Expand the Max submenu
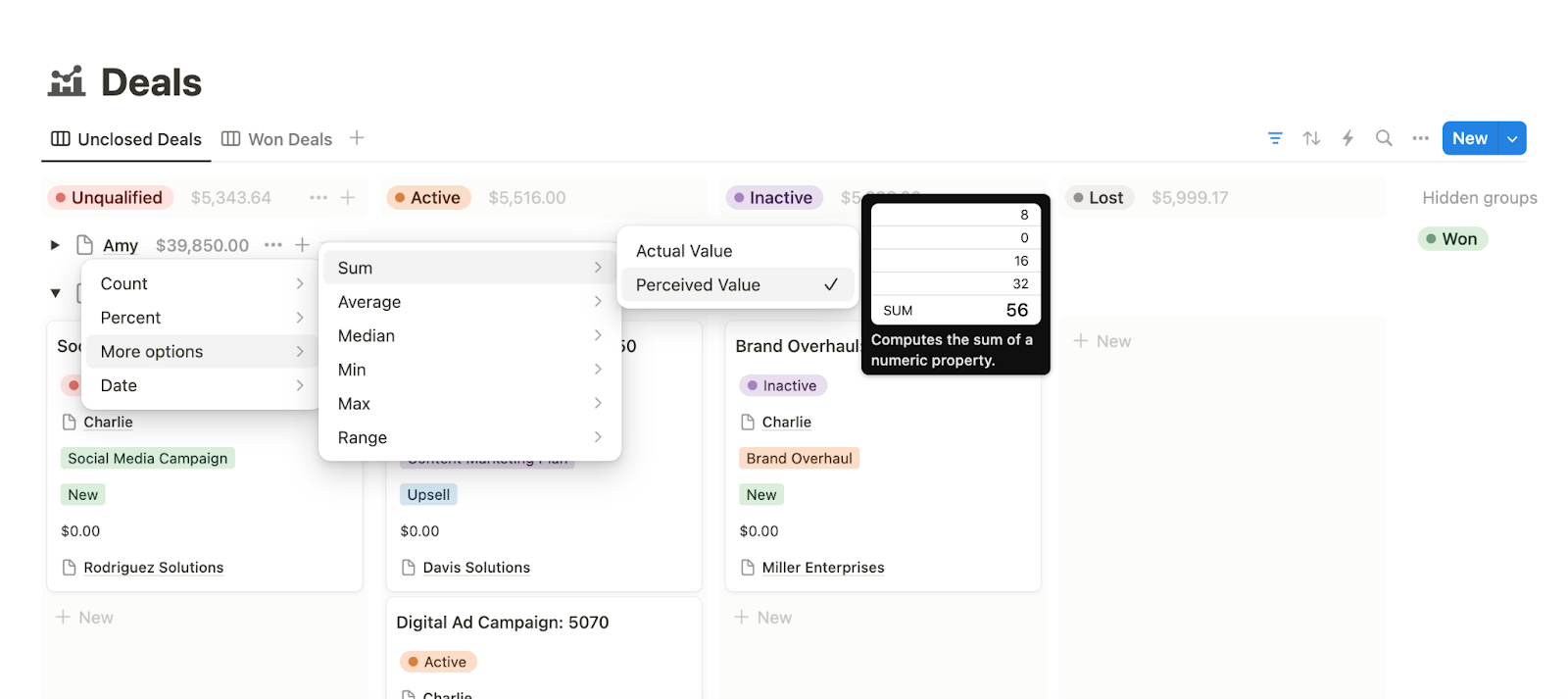 [x=469, y=404]
